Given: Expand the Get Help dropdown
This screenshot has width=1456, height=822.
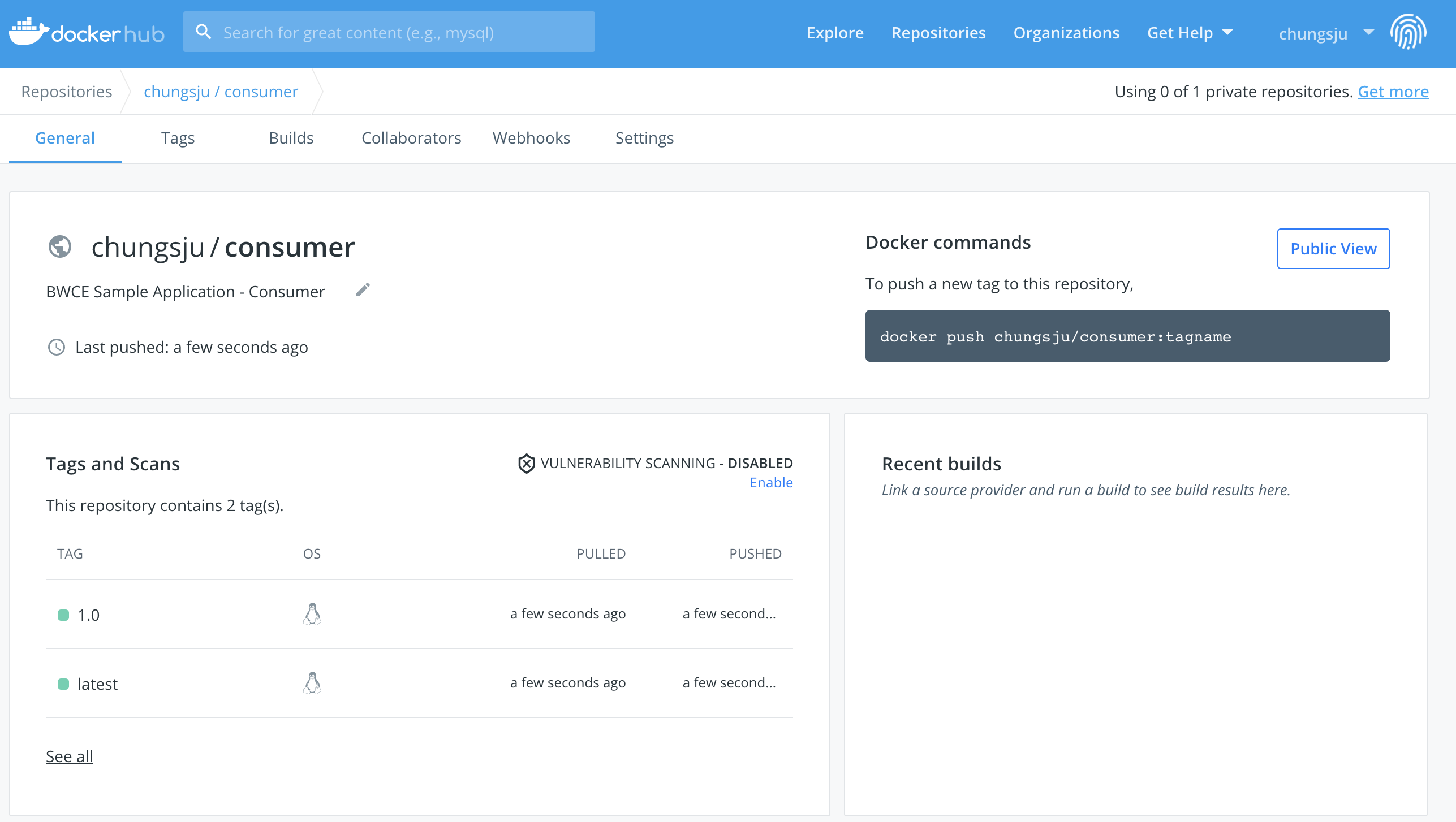Looking at the screenshot, I should pyautogui.click(x=1190, y=33).
